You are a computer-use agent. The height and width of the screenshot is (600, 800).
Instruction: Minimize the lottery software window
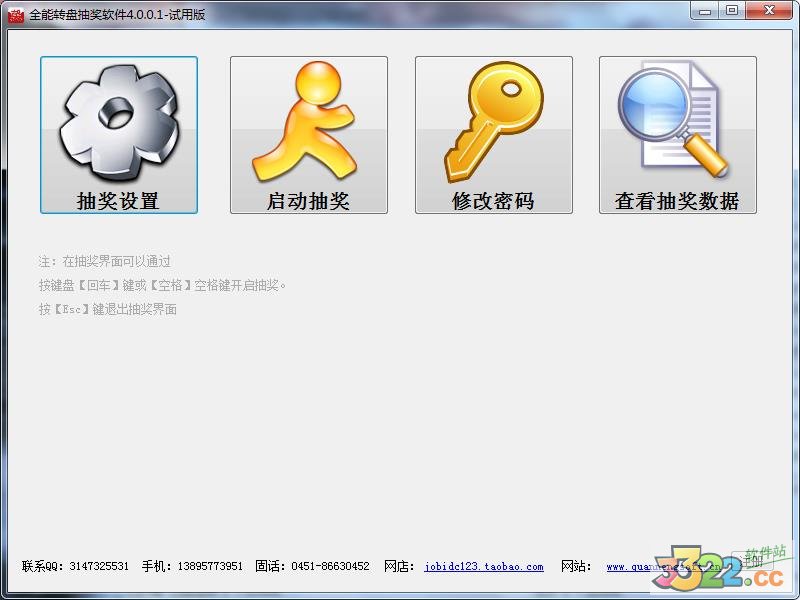(x=708, y=10)
